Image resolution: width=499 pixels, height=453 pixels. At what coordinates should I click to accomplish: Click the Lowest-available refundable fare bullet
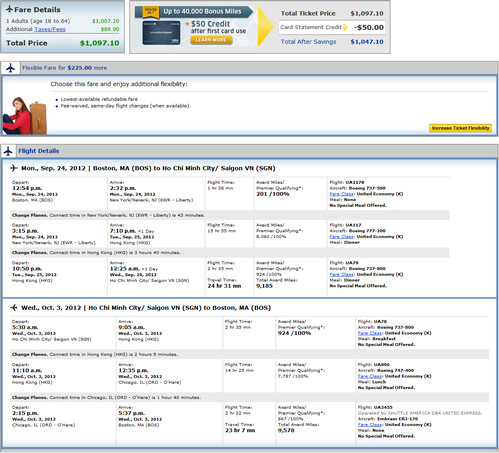[x=99, y=99]
